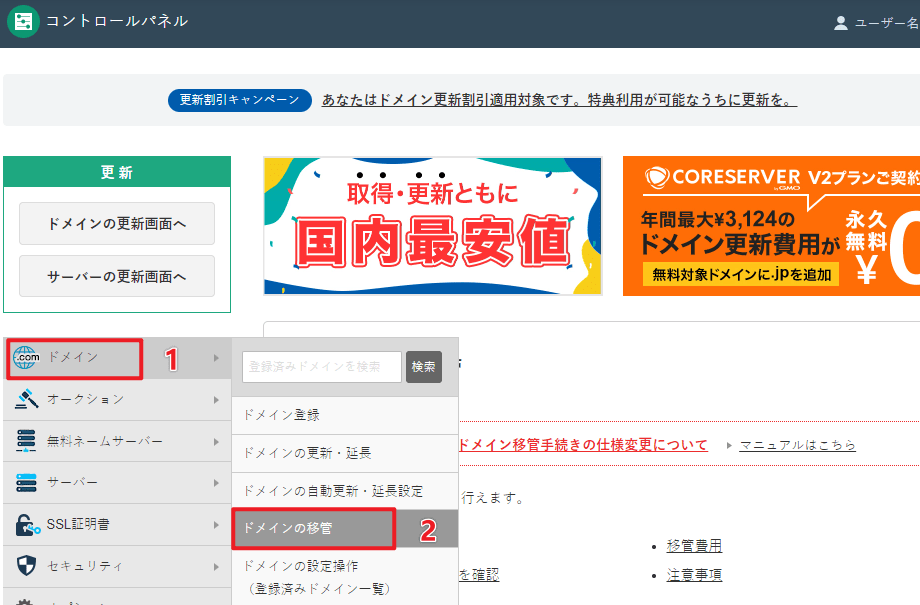
Task: Open the マニュアルはこちら link
Action: click(x=797, y=445)
